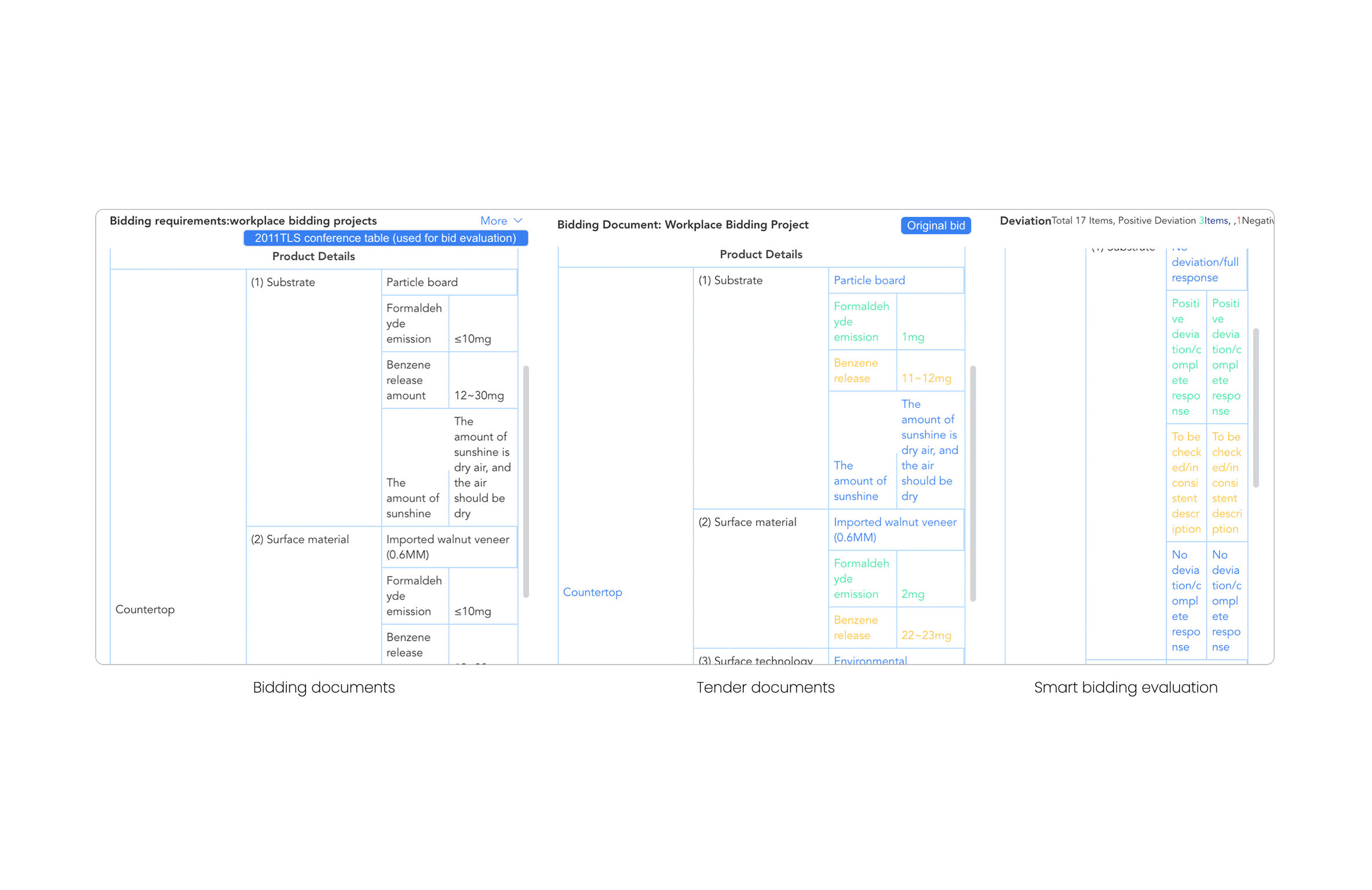Click the blue Countertop label in tender documents
Screen dimensions: 1372x890
[x=592, y=592]
